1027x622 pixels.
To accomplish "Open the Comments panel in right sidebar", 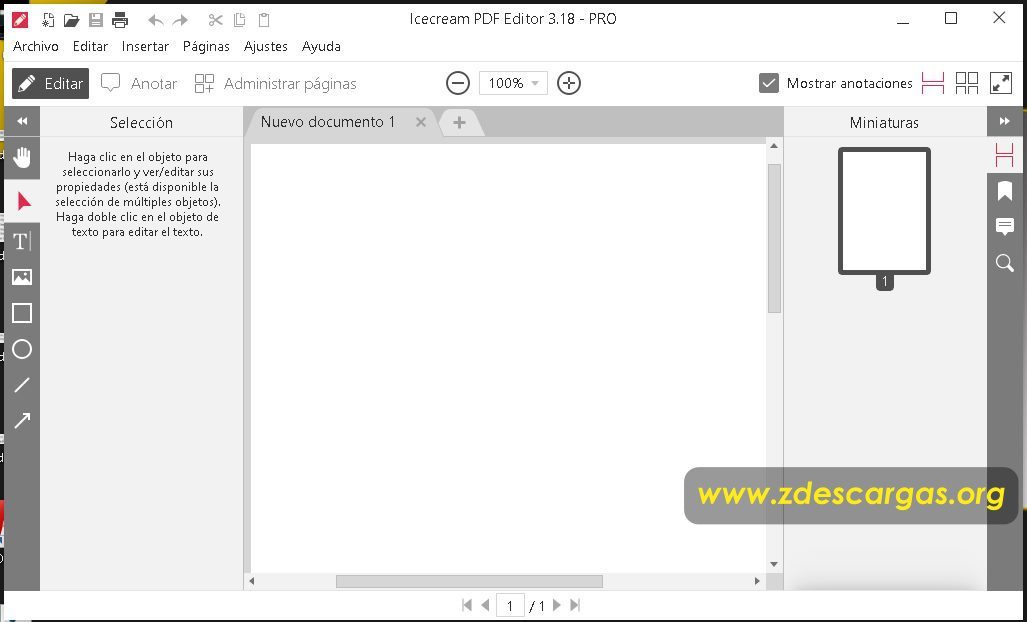I will coord(1005,227).
